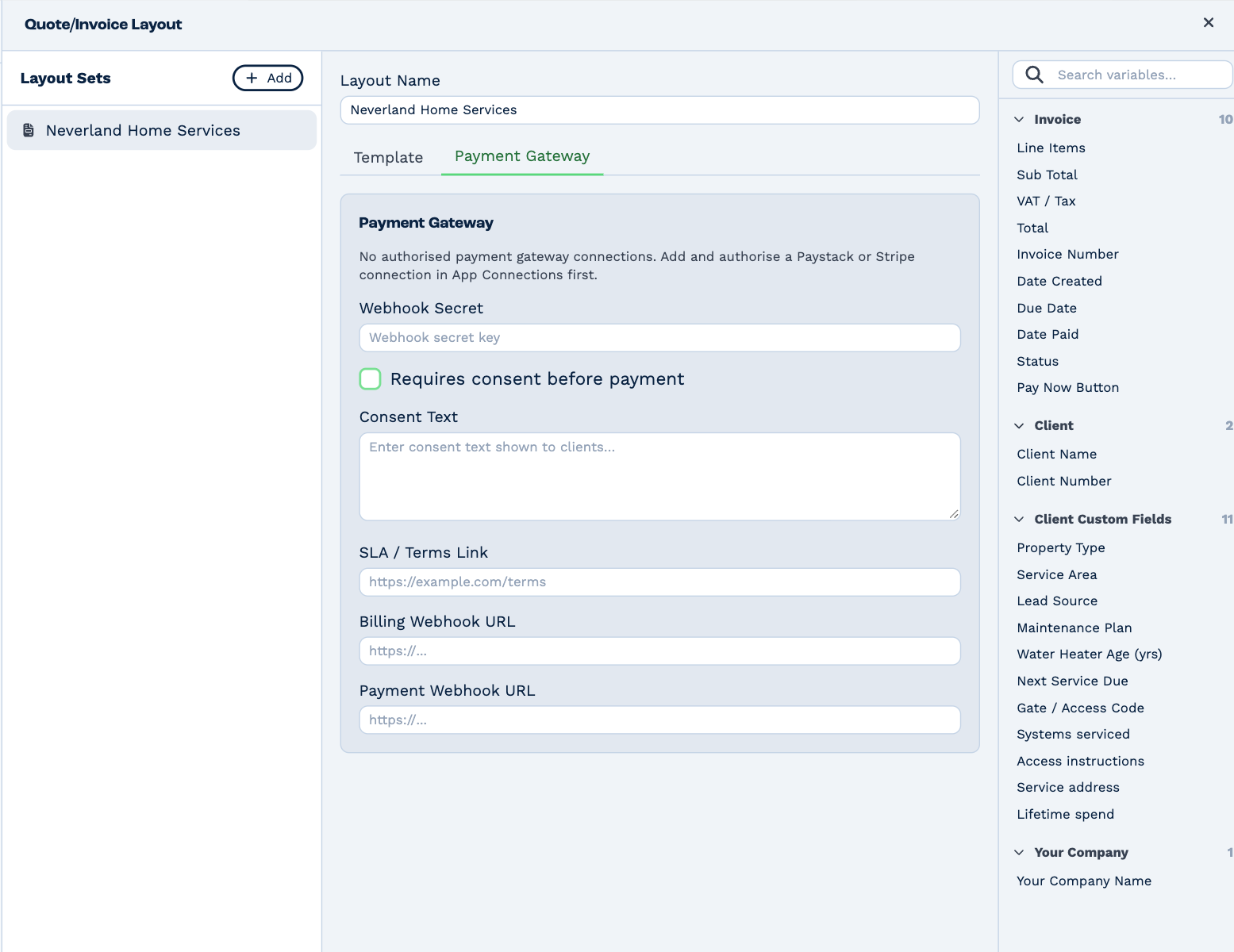Choose the Lifetime spend field

click(1065, 814)
